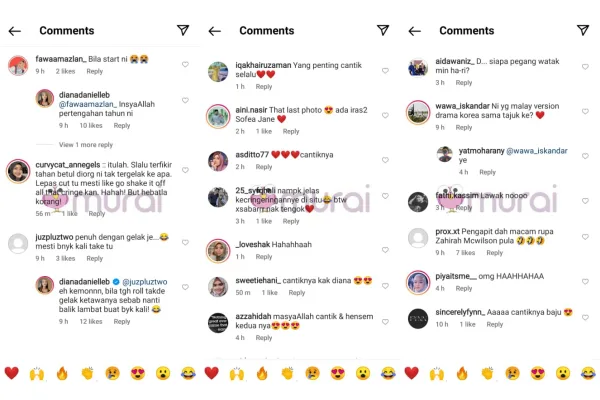Screen dimensions: 600x400
Task: Like aini.nasir's comment about Sofea Jane
Action: pyautogui.click(x=385, y=115)
